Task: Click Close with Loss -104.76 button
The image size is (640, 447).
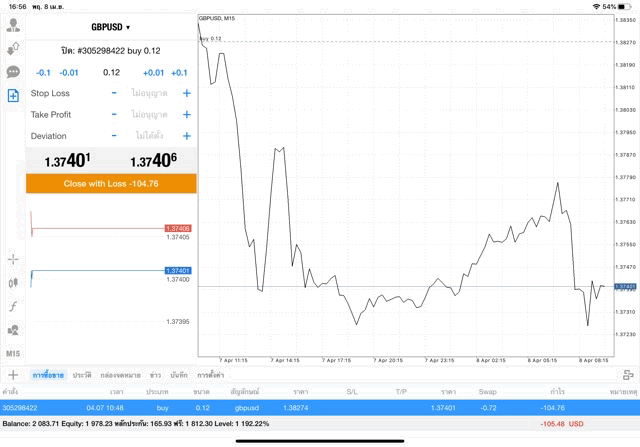Action: coord(111,183)
